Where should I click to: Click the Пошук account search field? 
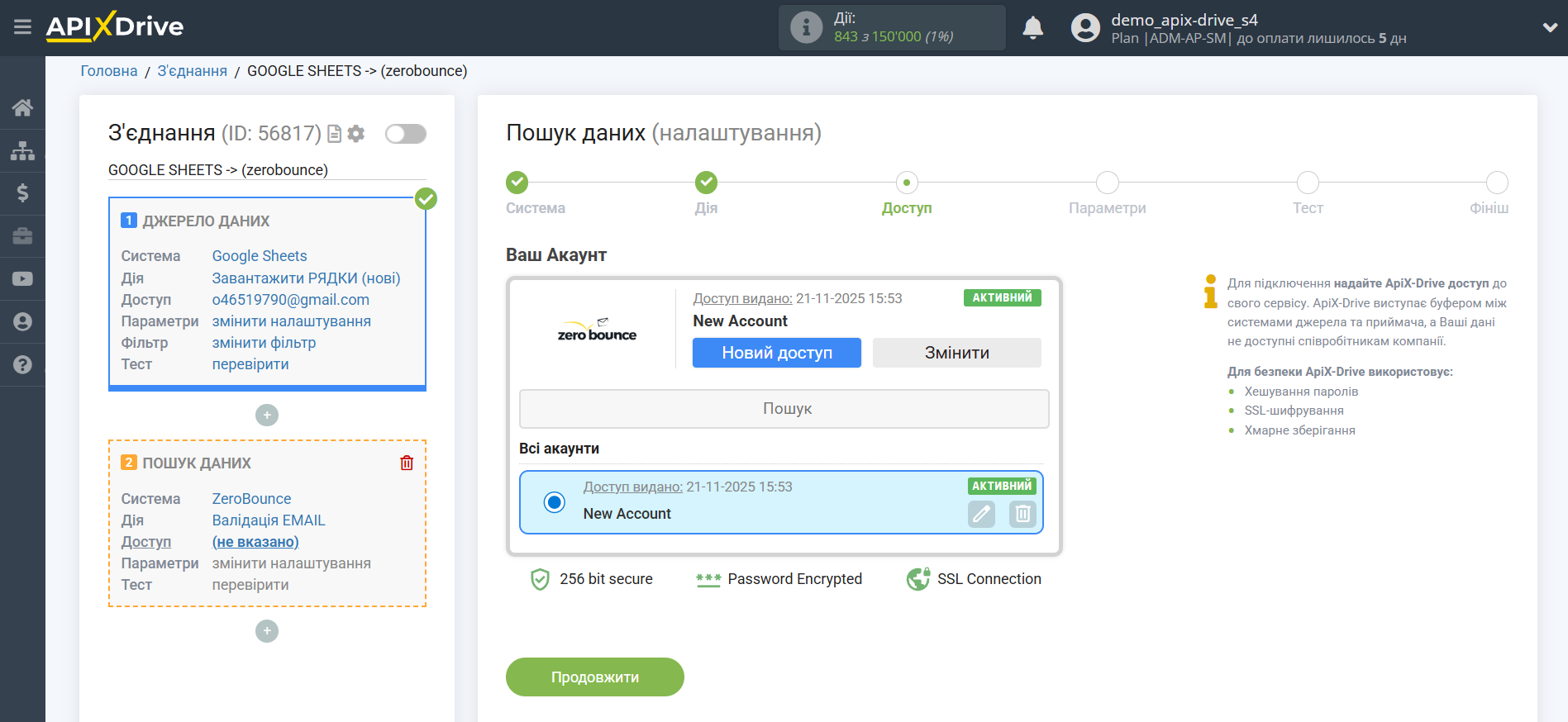coord(784,409)
